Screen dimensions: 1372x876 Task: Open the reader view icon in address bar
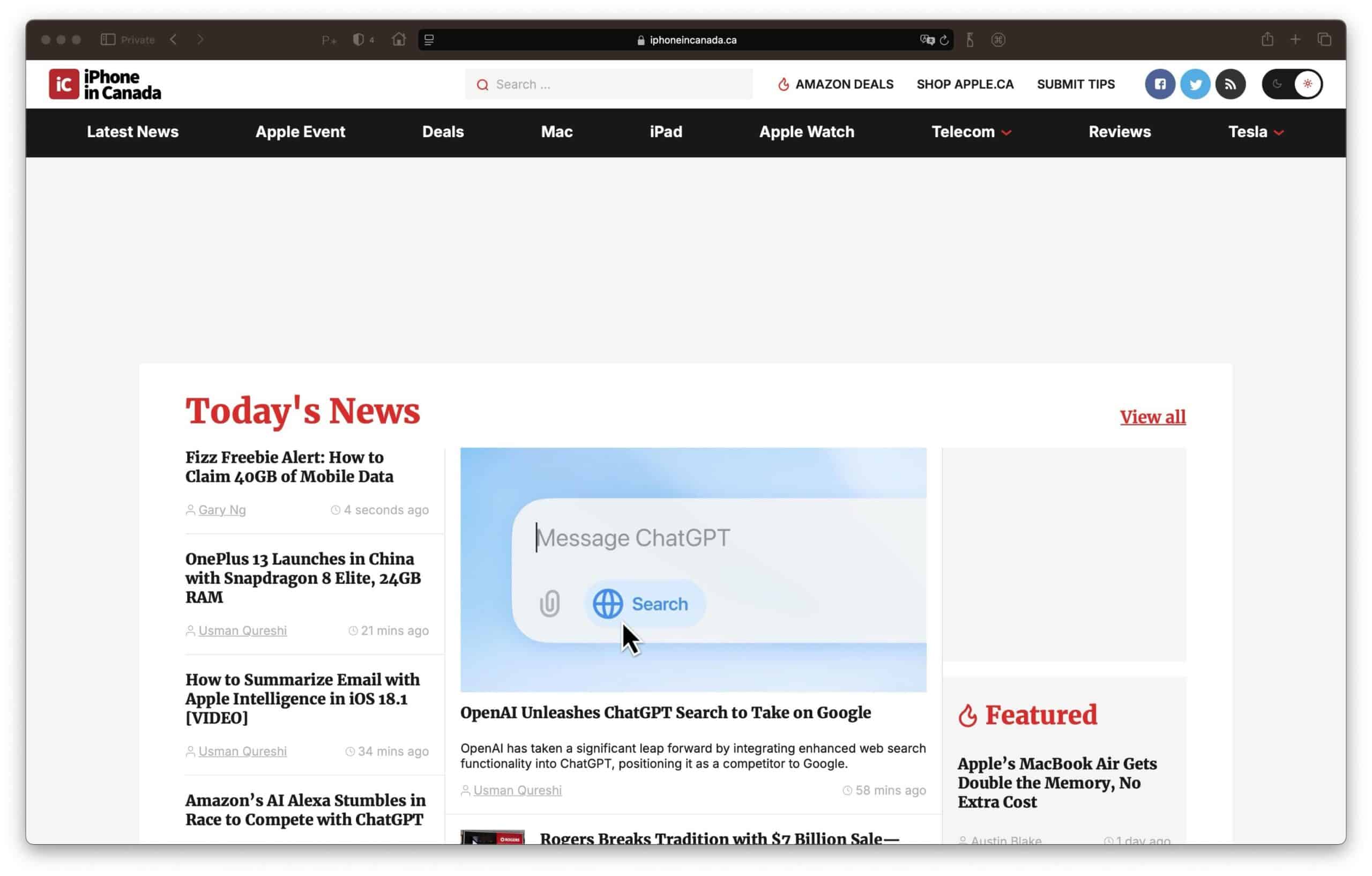click(x=430, y=40)
